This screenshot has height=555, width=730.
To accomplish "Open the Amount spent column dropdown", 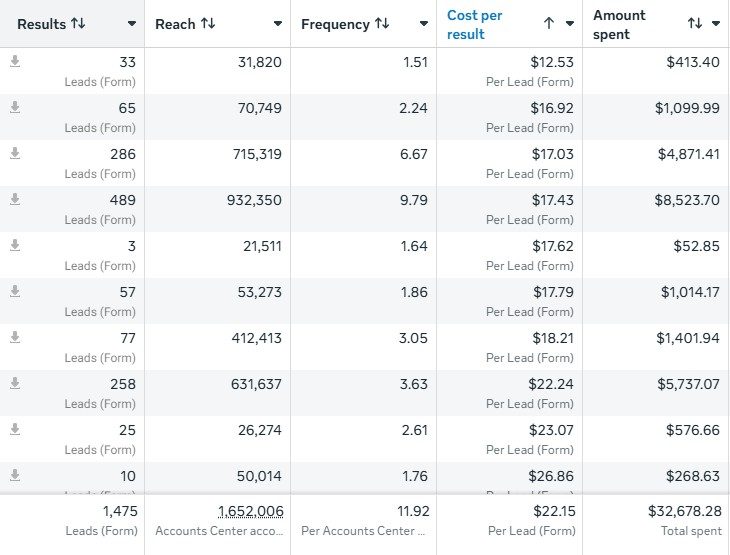I will (x=716, y=24).
